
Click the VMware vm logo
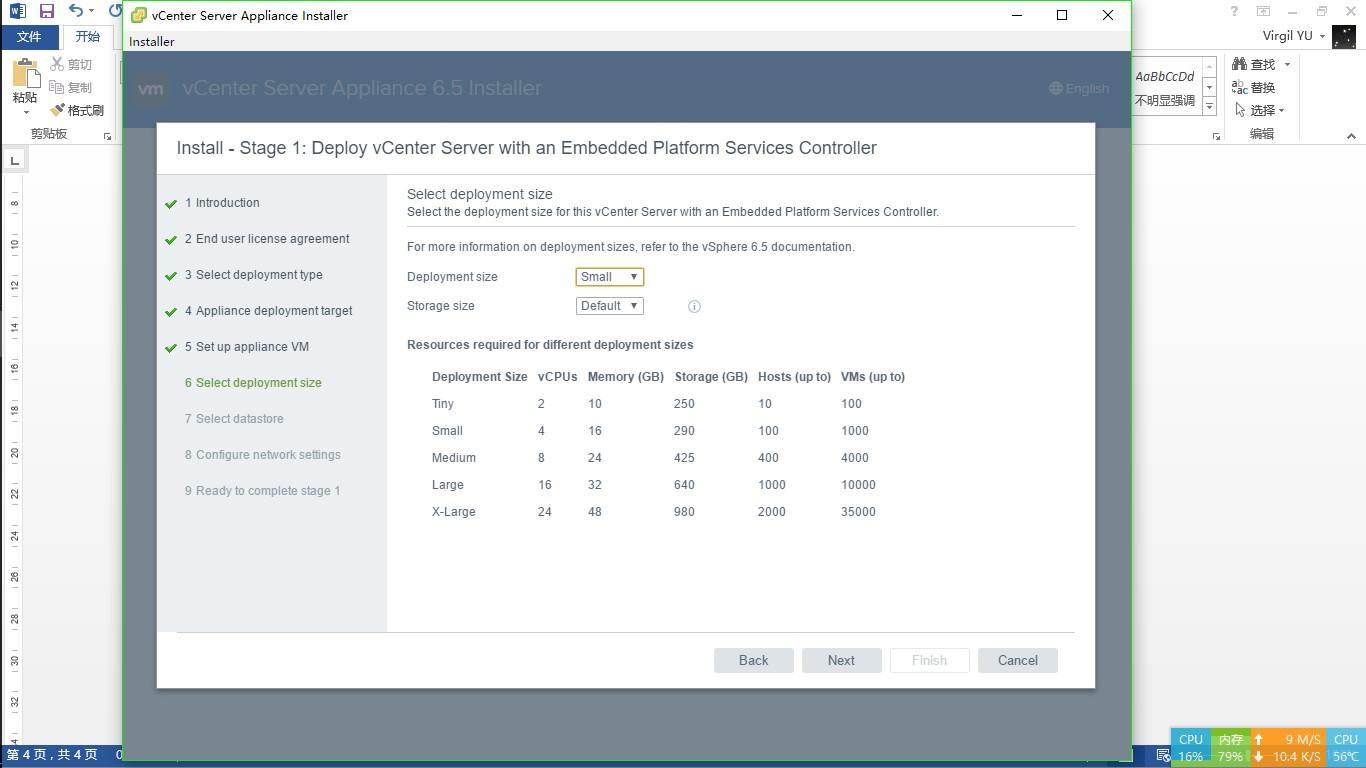pos(151,88)
